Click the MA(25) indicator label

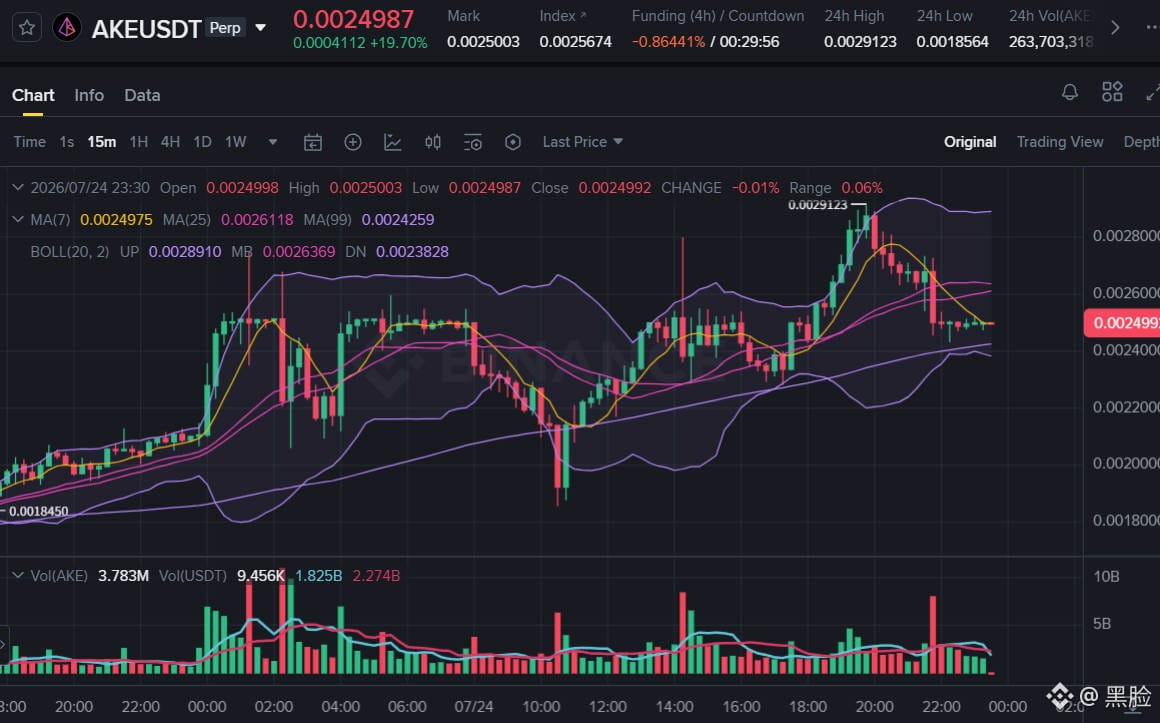point(186,220)
